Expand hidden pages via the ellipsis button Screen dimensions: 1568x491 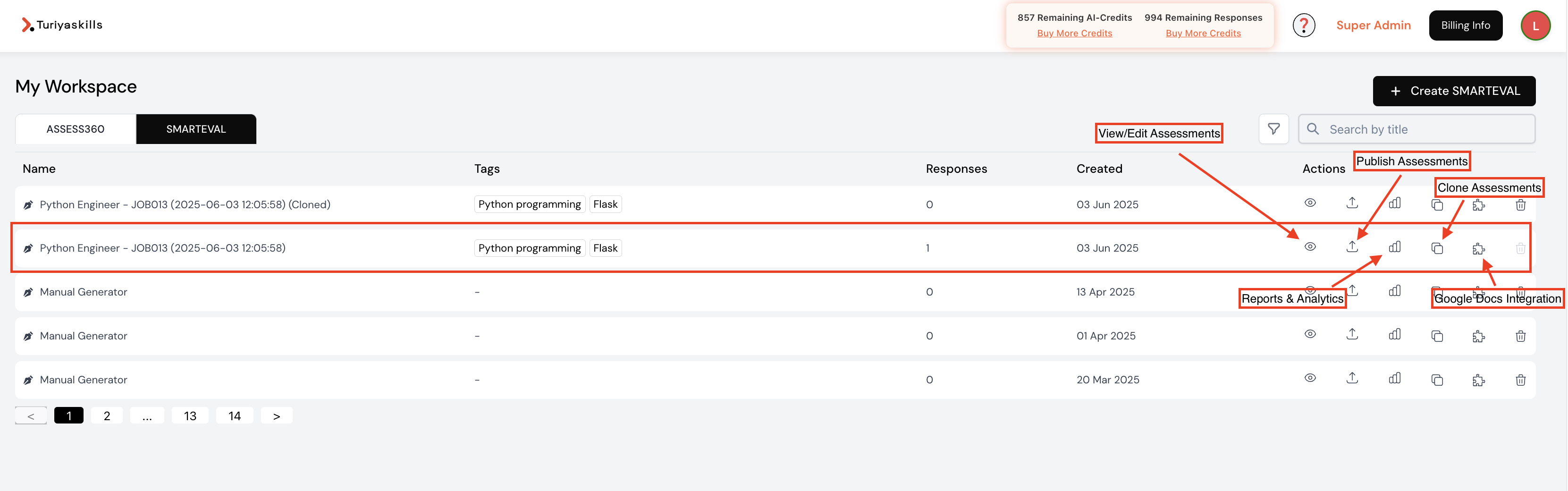pos(147,415)
